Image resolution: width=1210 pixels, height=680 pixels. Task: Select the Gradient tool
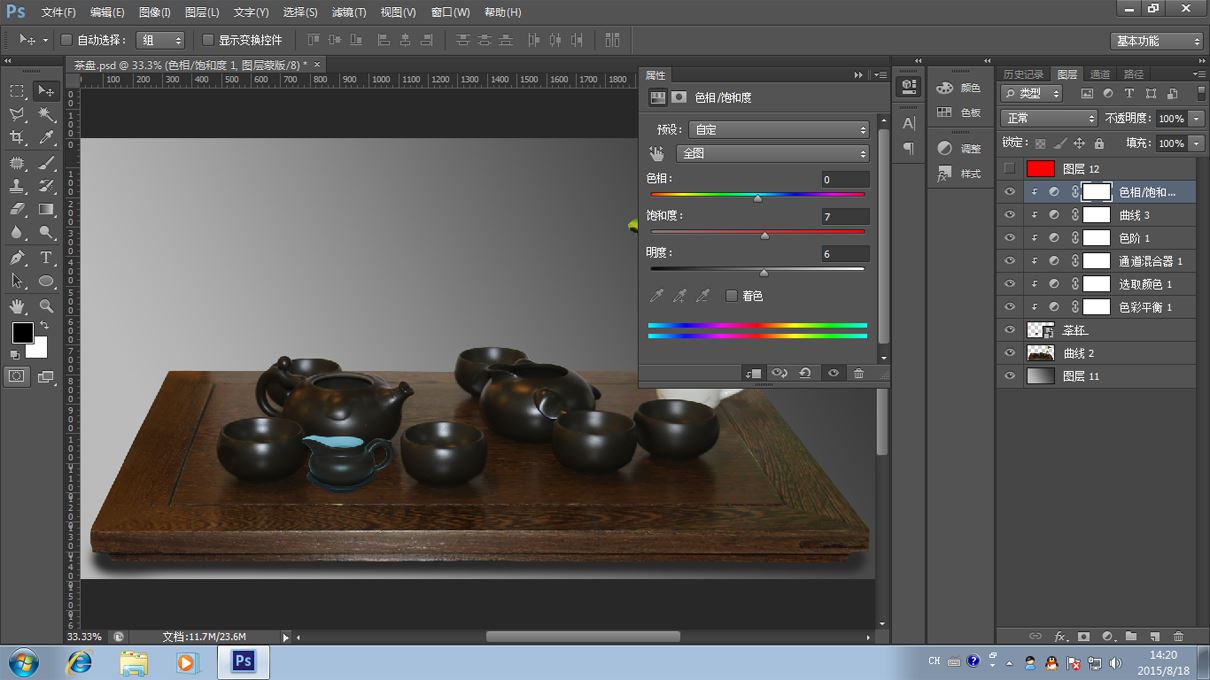pos(46,210)
